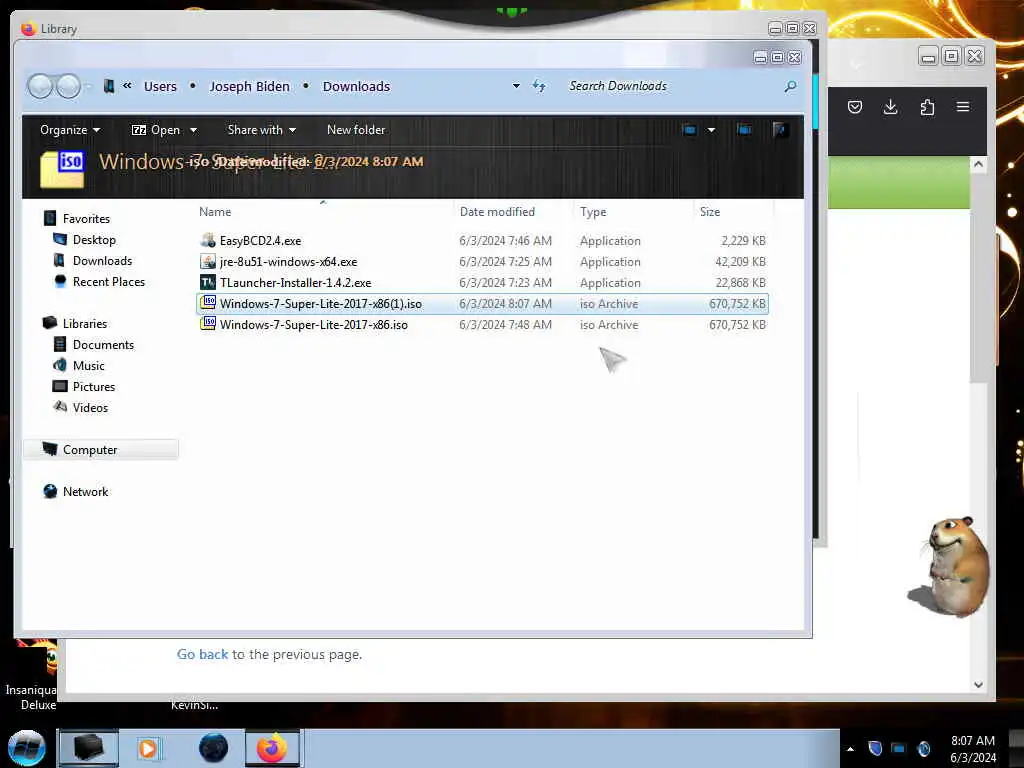Click the Forward navigation button in Explorer

pyautogui.click(x=69, y=86)
